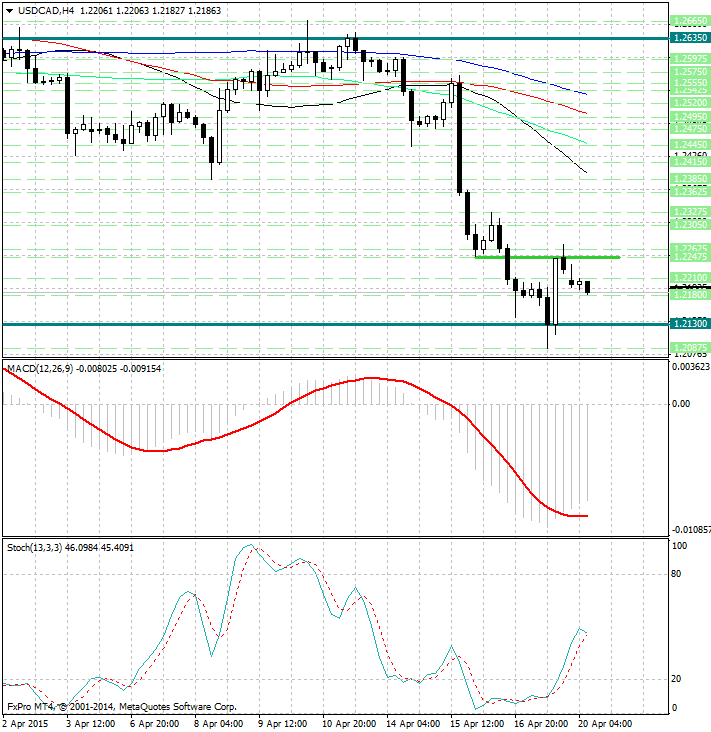Click the 6 Apr 20:00 time label
This screenshot has width=711, height=732.
154,724
